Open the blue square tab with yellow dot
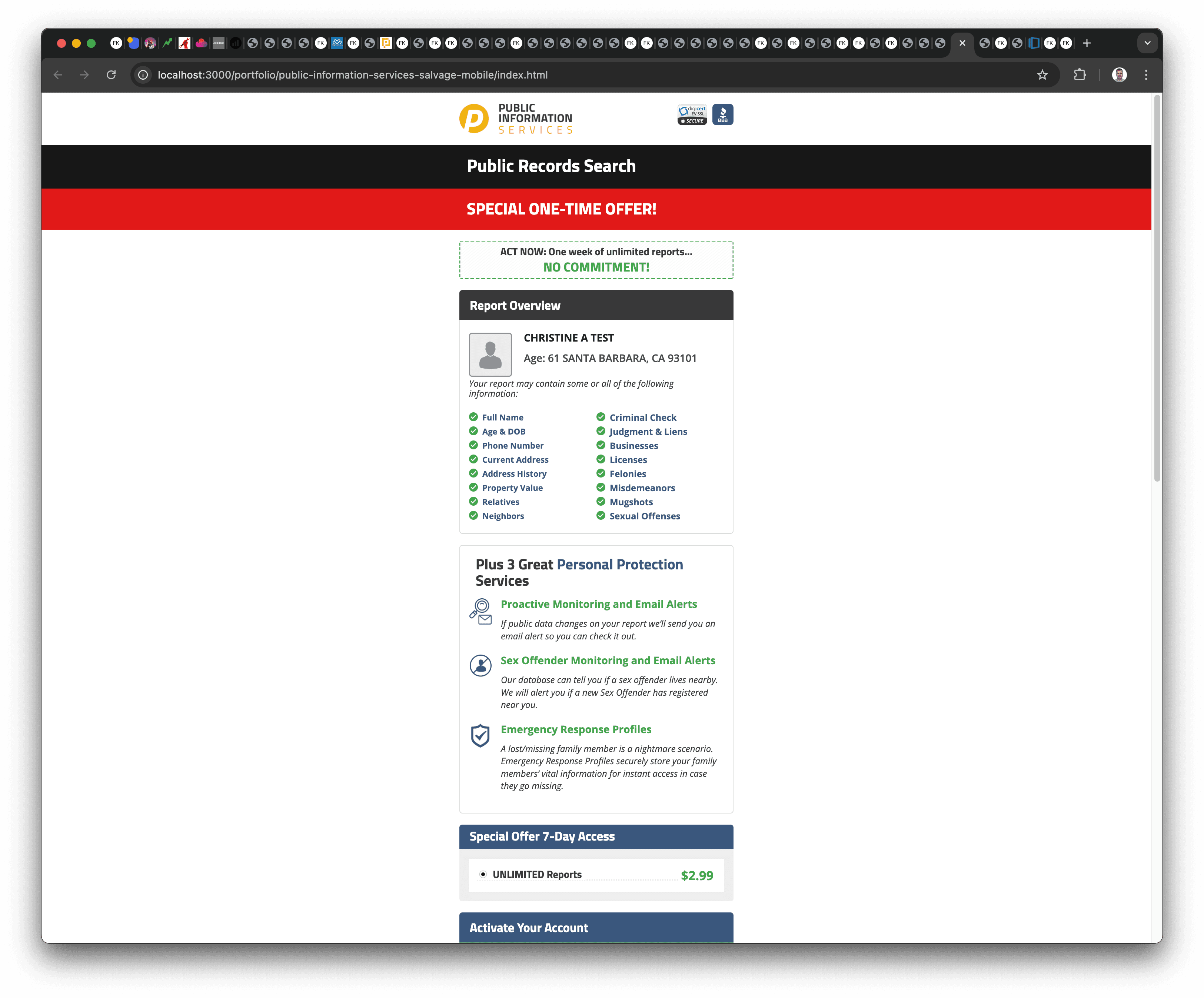This screenshot has width=1204, height=998. pos(133,43)
